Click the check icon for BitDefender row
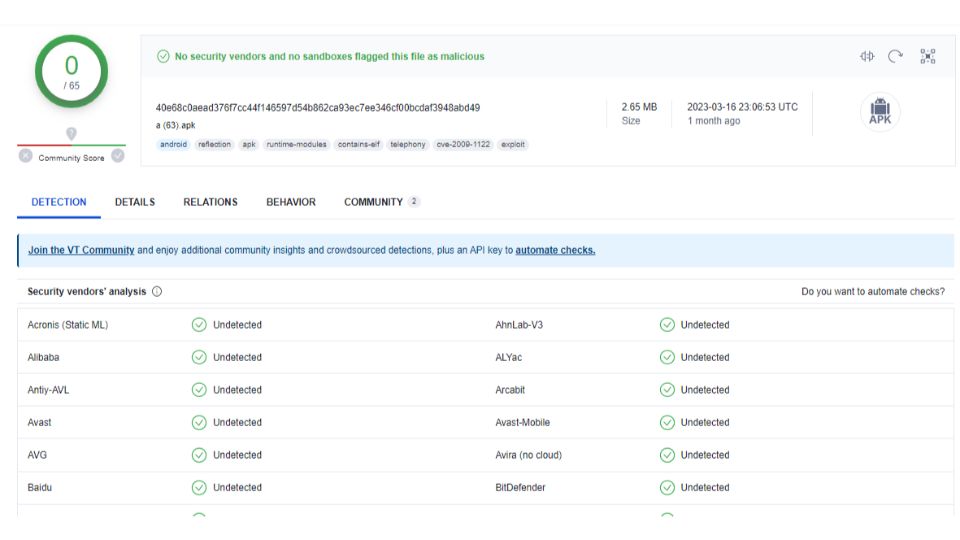 tap(667, 487)
